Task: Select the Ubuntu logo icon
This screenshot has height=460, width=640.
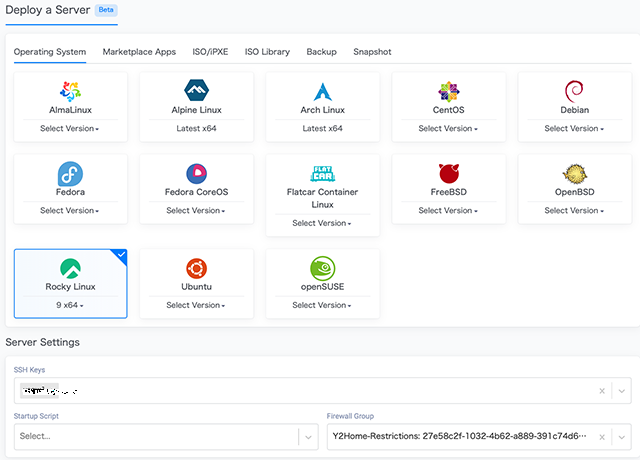Action: [x=196, y=268]
